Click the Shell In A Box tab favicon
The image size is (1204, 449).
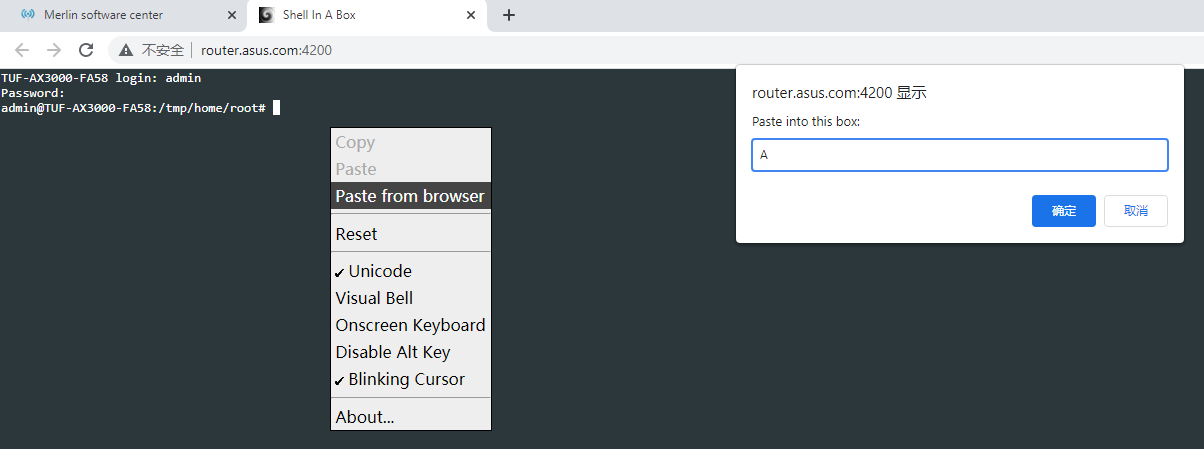click(x=265, y=15)
